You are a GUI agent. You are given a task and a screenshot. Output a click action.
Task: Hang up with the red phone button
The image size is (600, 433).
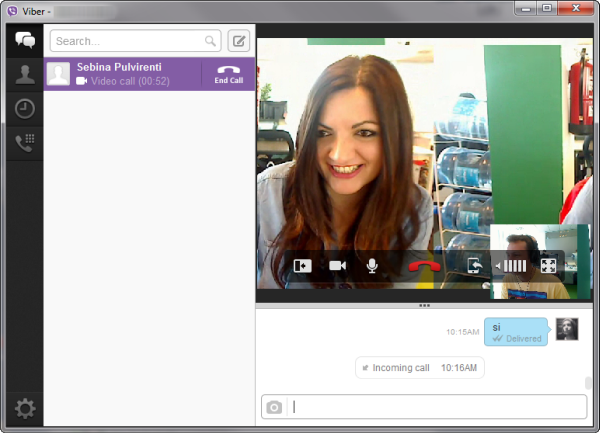(423, 265)
